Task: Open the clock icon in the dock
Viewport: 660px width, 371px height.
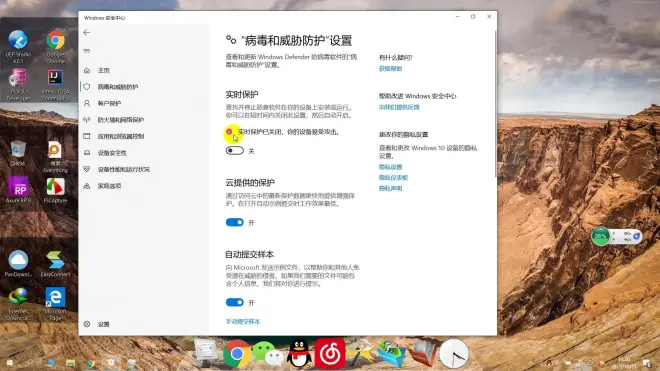Action: tap(454, 354)
